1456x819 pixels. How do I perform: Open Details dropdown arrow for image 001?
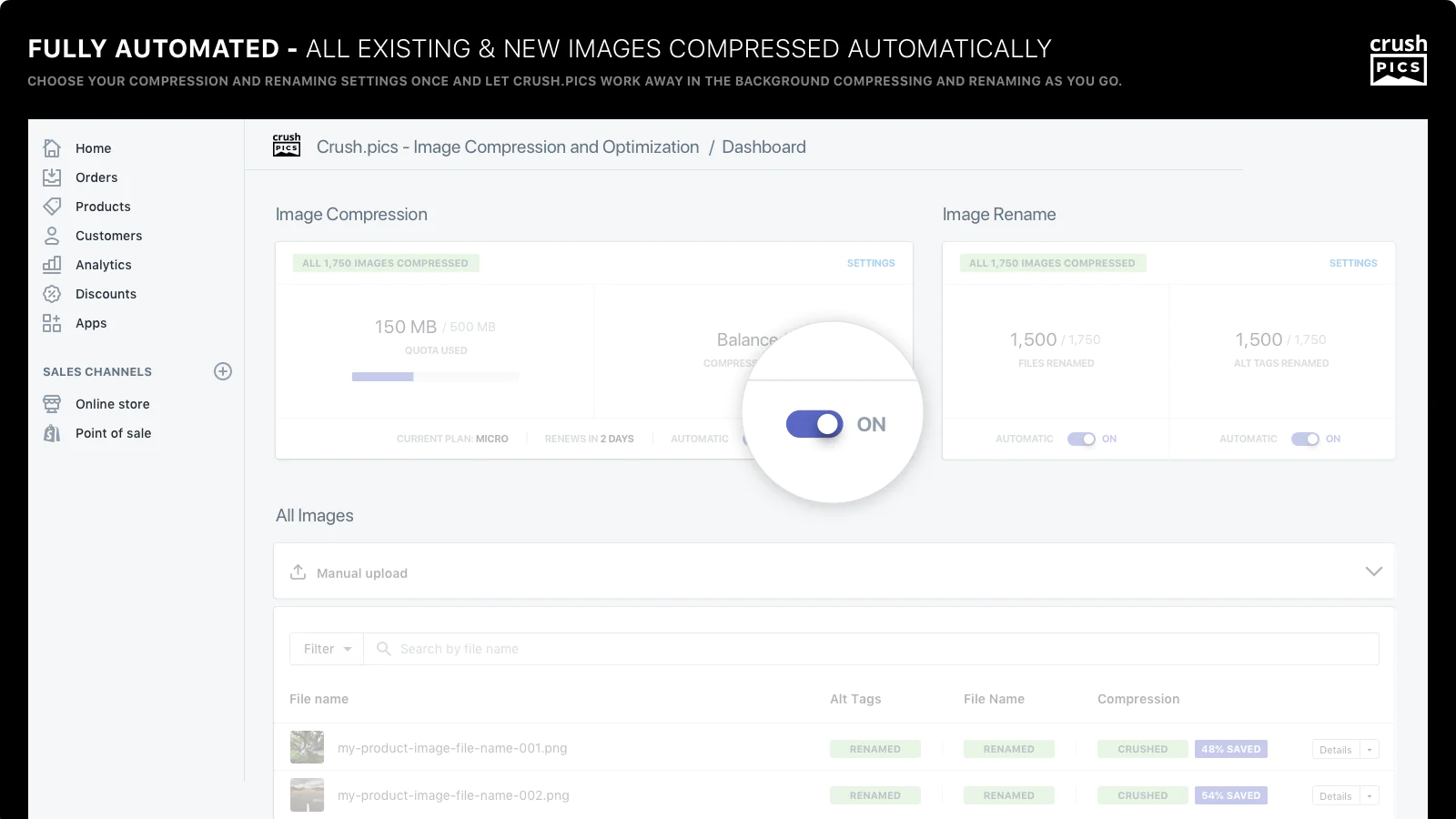point(1370,750)
